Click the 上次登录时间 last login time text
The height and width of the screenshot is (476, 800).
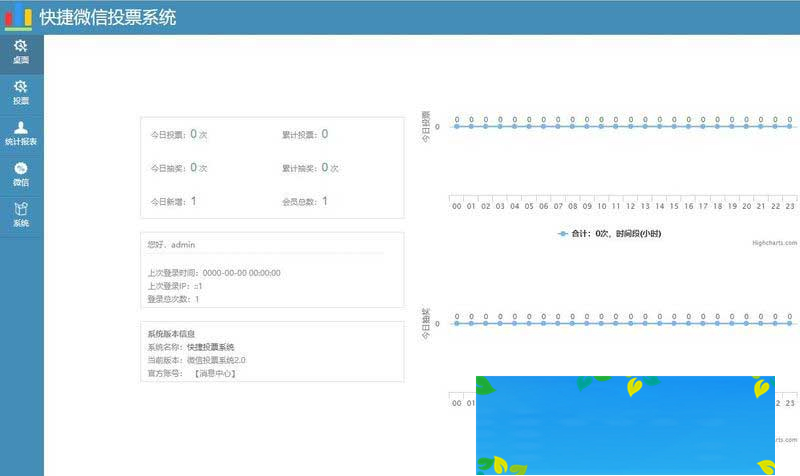[x=213, y=272]
